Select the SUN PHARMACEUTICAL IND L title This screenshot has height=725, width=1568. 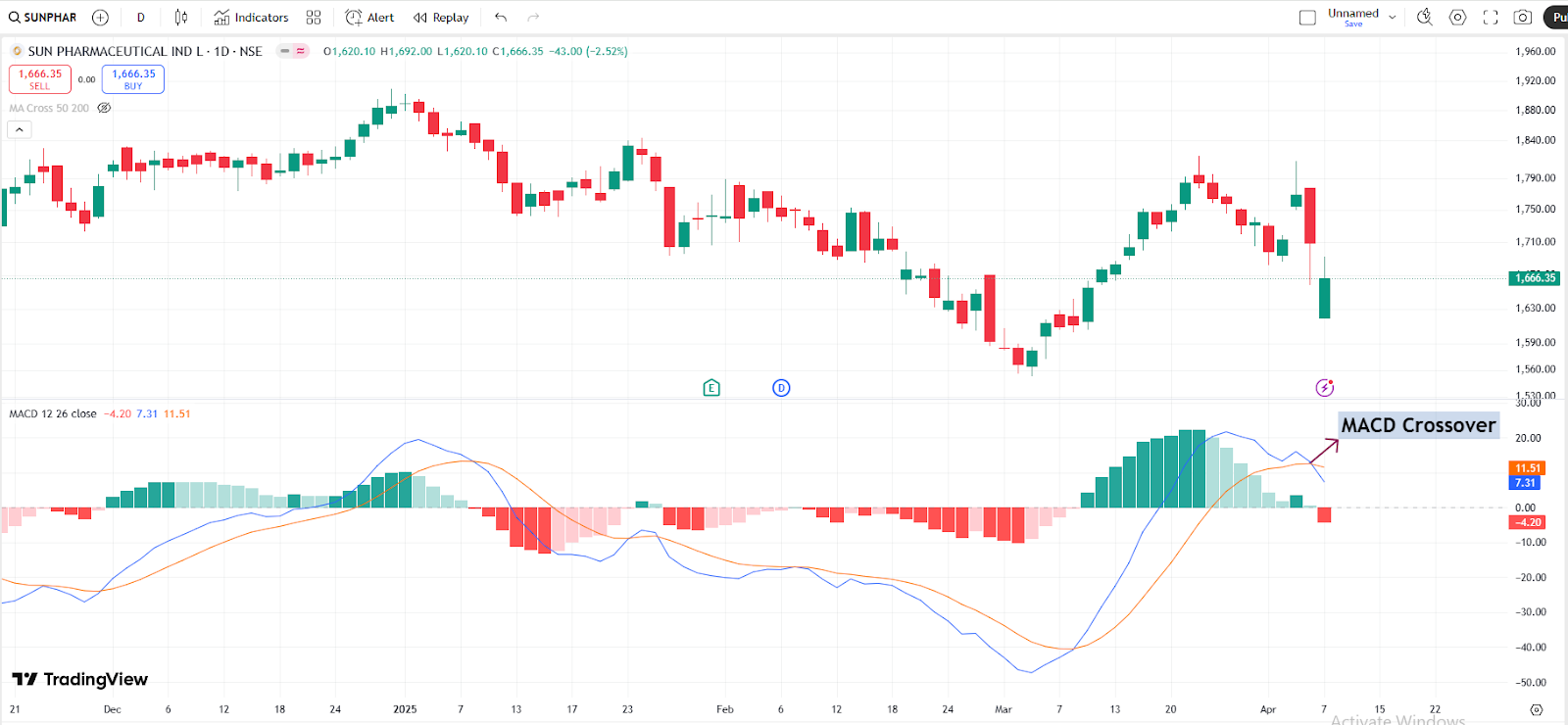(x=116, y=51)
